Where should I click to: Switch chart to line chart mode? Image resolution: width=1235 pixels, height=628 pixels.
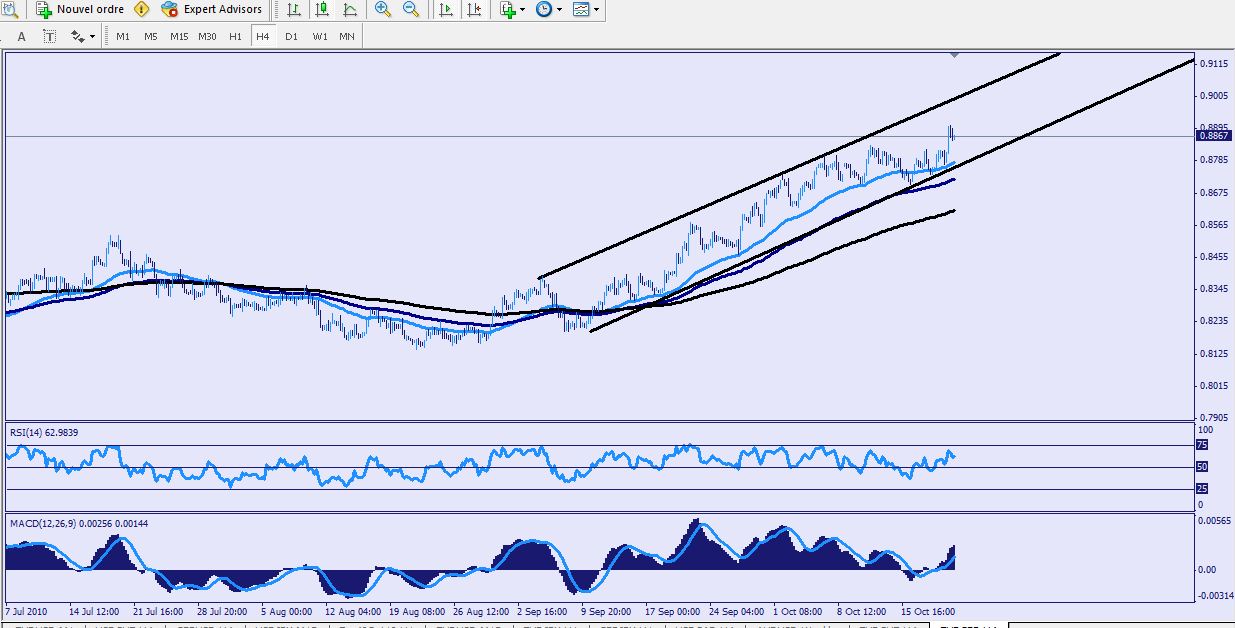[350, 9]
